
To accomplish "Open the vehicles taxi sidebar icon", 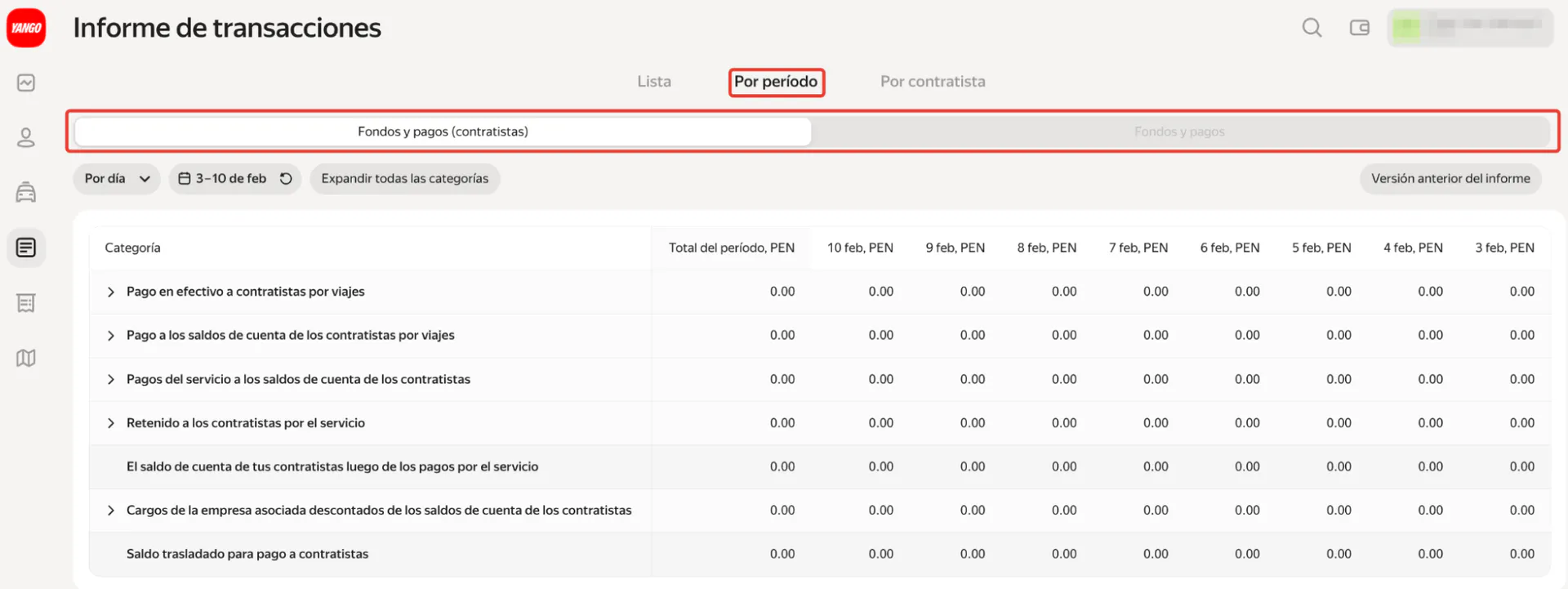I will [x=26, y=192].
